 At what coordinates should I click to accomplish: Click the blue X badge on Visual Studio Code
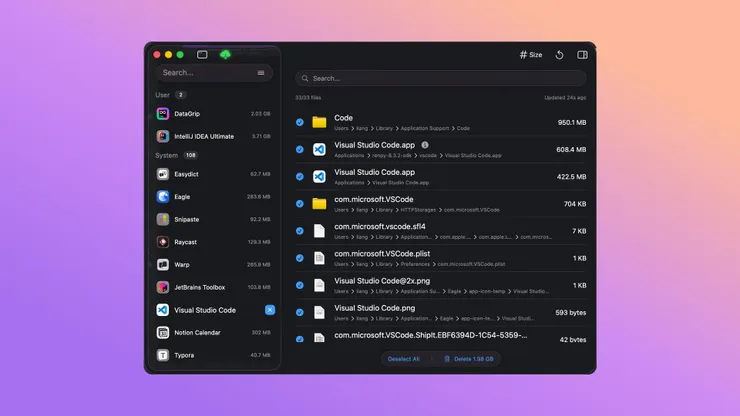(x=270, y=310)
